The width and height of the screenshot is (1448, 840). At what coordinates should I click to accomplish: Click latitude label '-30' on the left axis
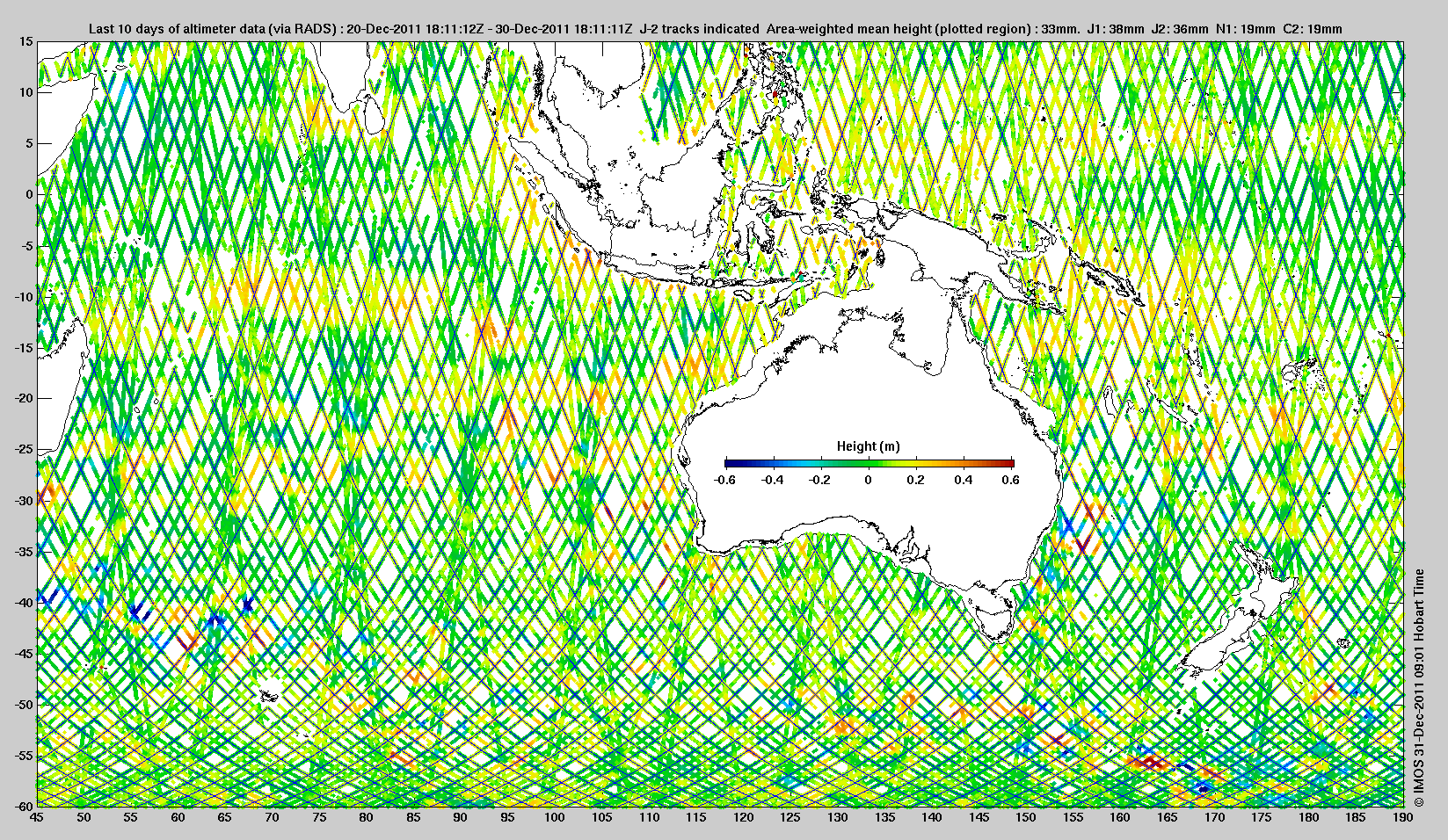24,500
